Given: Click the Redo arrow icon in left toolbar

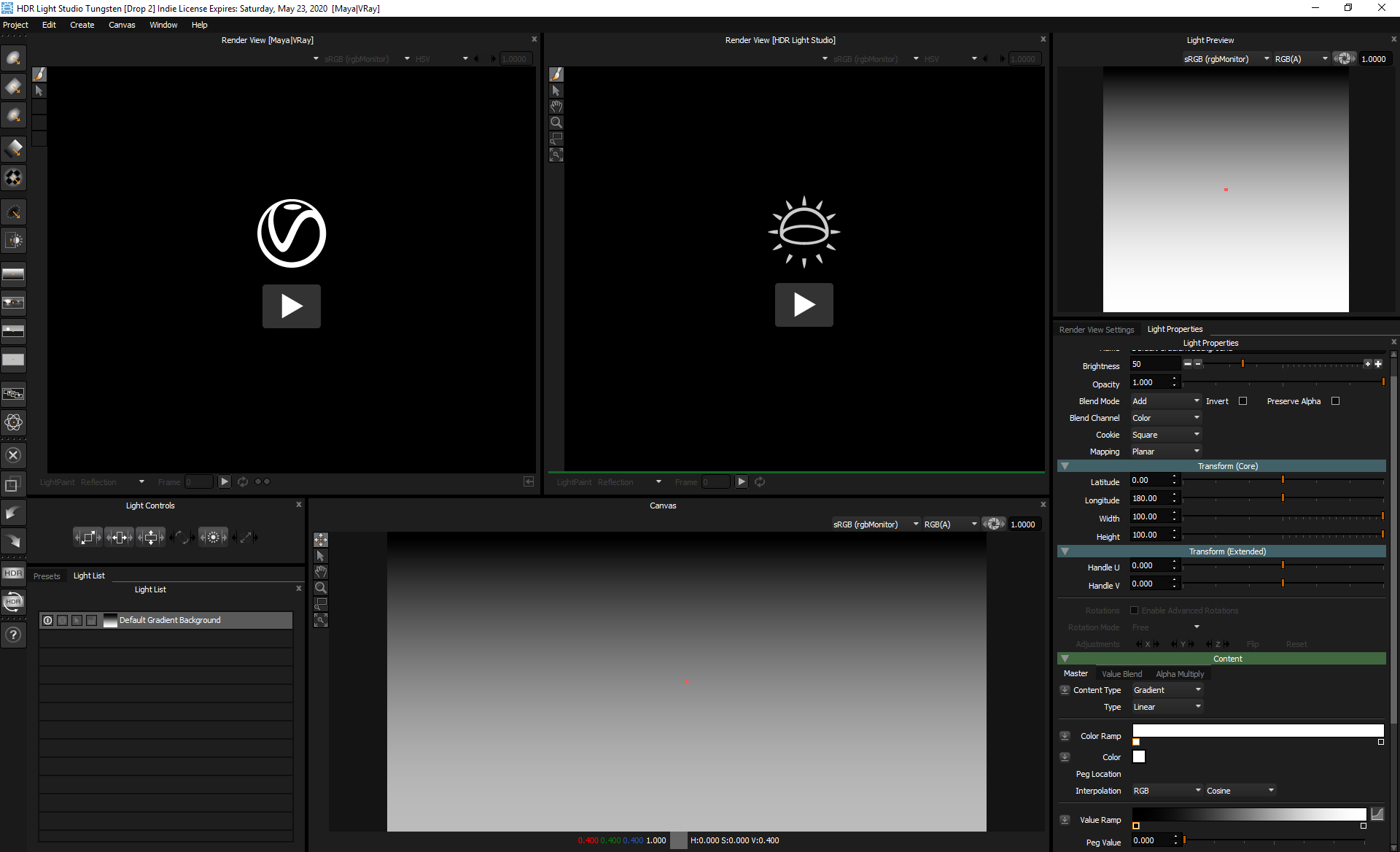Looking at the screenshot, I should pyautogui.click(x=13, y=541).
